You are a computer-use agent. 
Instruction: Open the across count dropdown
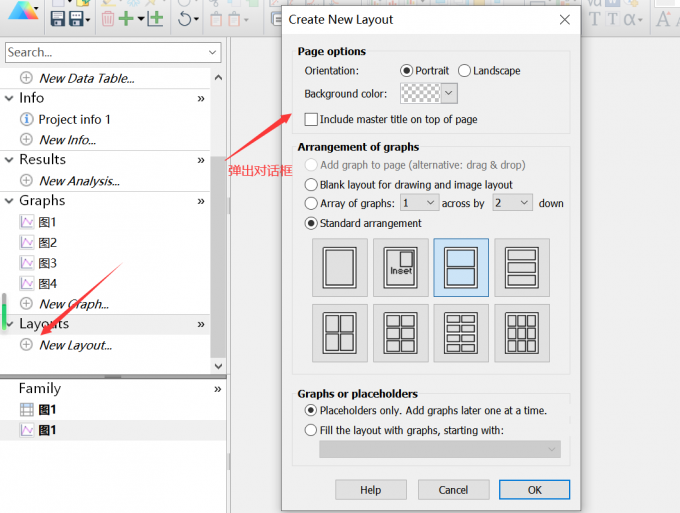click(x=419, y=203)
